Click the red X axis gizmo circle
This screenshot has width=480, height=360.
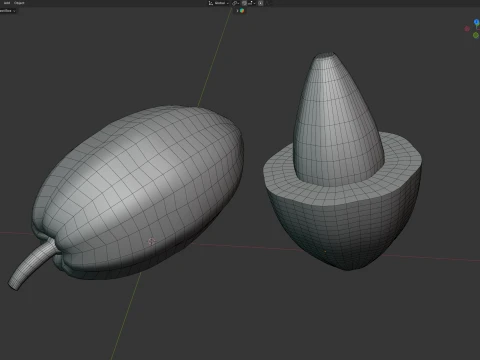coord(467,29)
